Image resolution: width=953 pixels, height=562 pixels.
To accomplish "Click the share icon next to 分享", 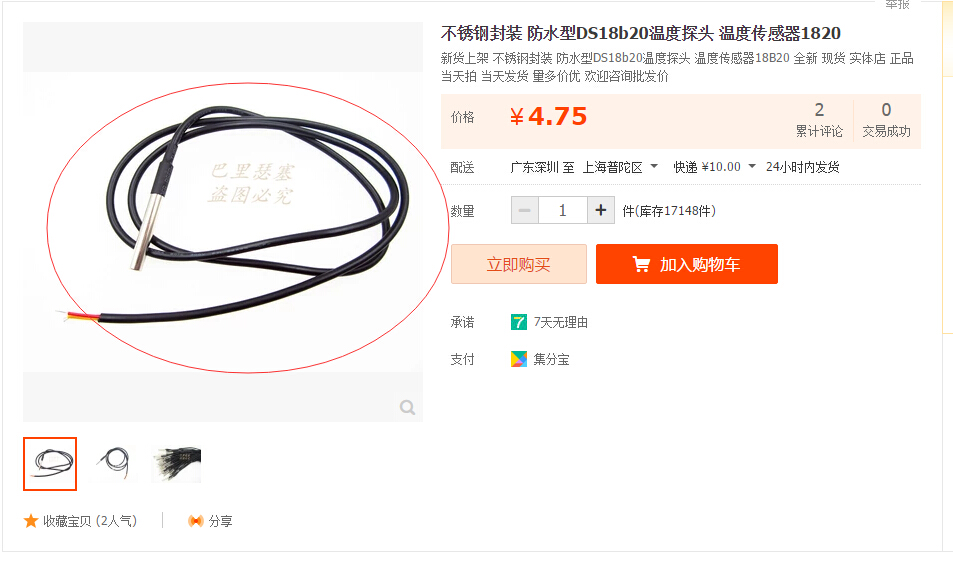I will coord(195,521).
